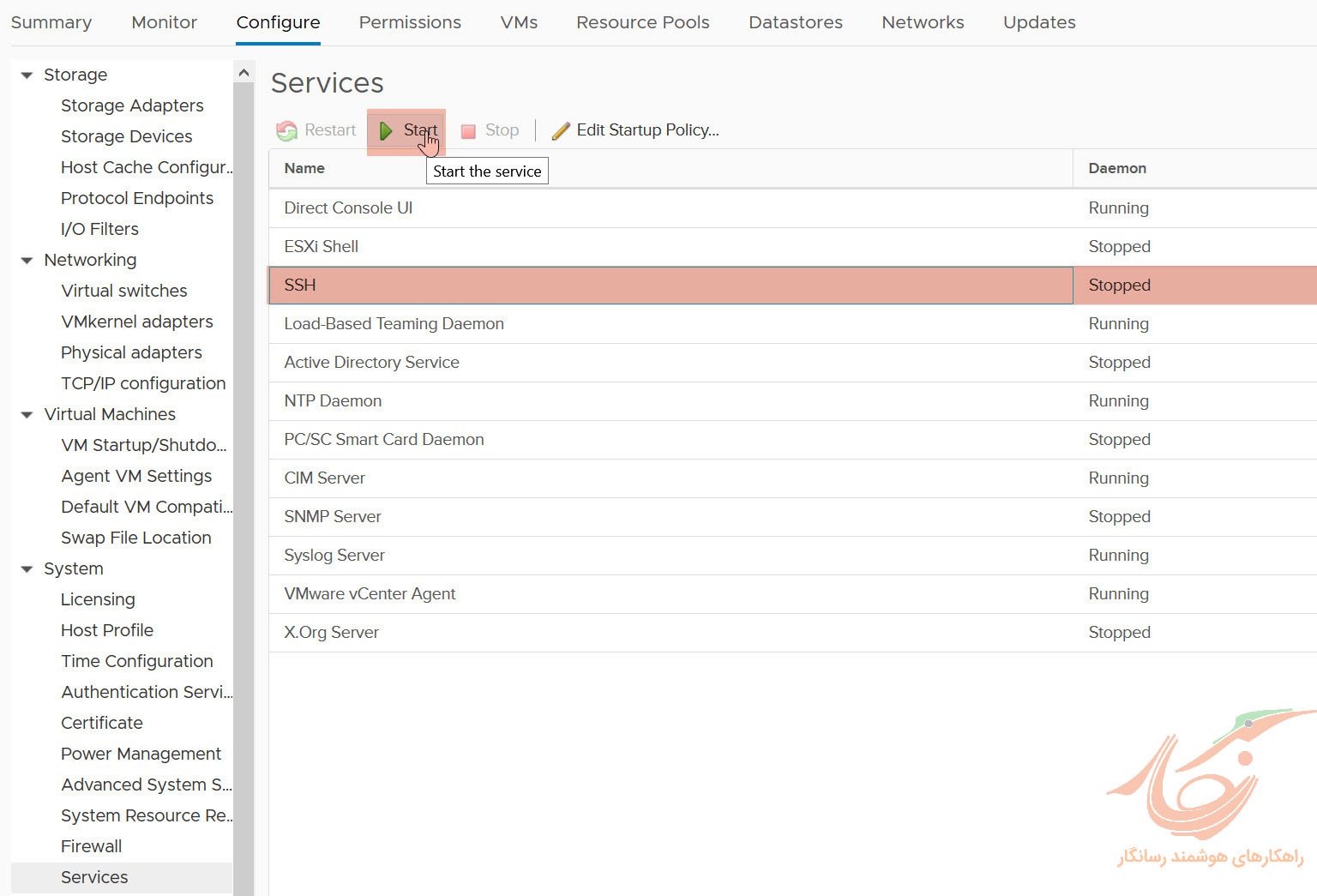The width and height of the screenshot is (1317, 896).
Task: Switch to the Monitor tab
Action: pos(164,22)
